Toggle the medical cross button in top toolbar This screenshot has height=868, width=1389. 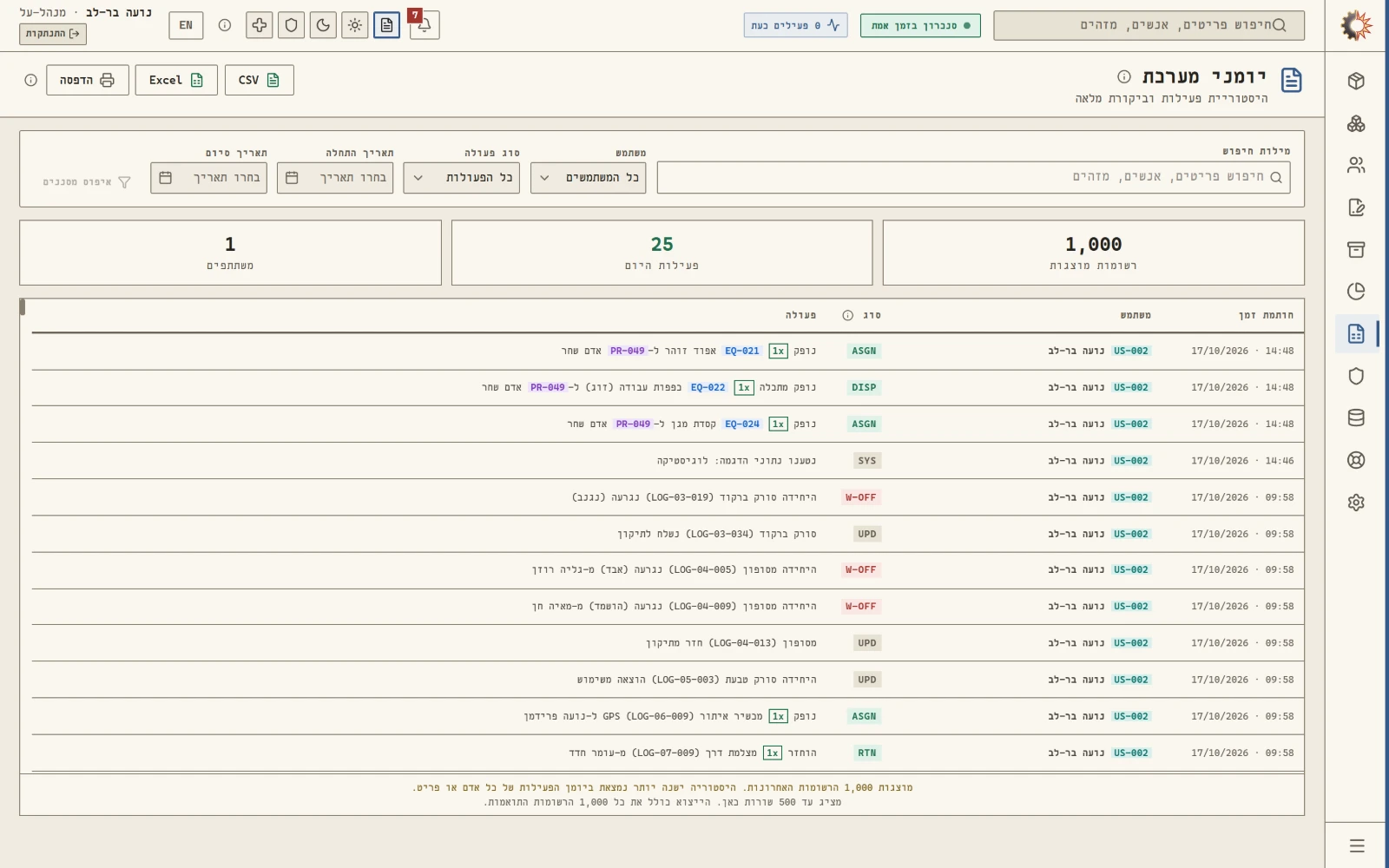coord(259,25)
